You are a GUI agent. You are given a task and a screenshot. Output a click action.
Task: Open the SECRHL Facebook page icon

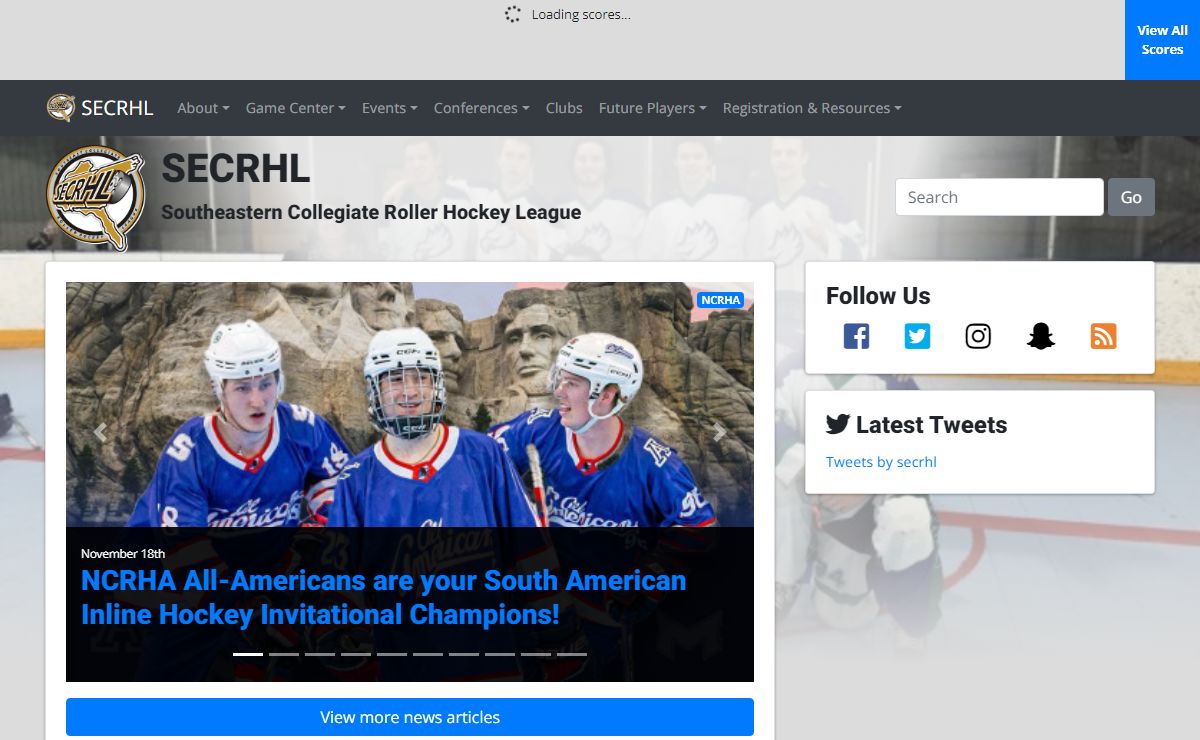856,336
